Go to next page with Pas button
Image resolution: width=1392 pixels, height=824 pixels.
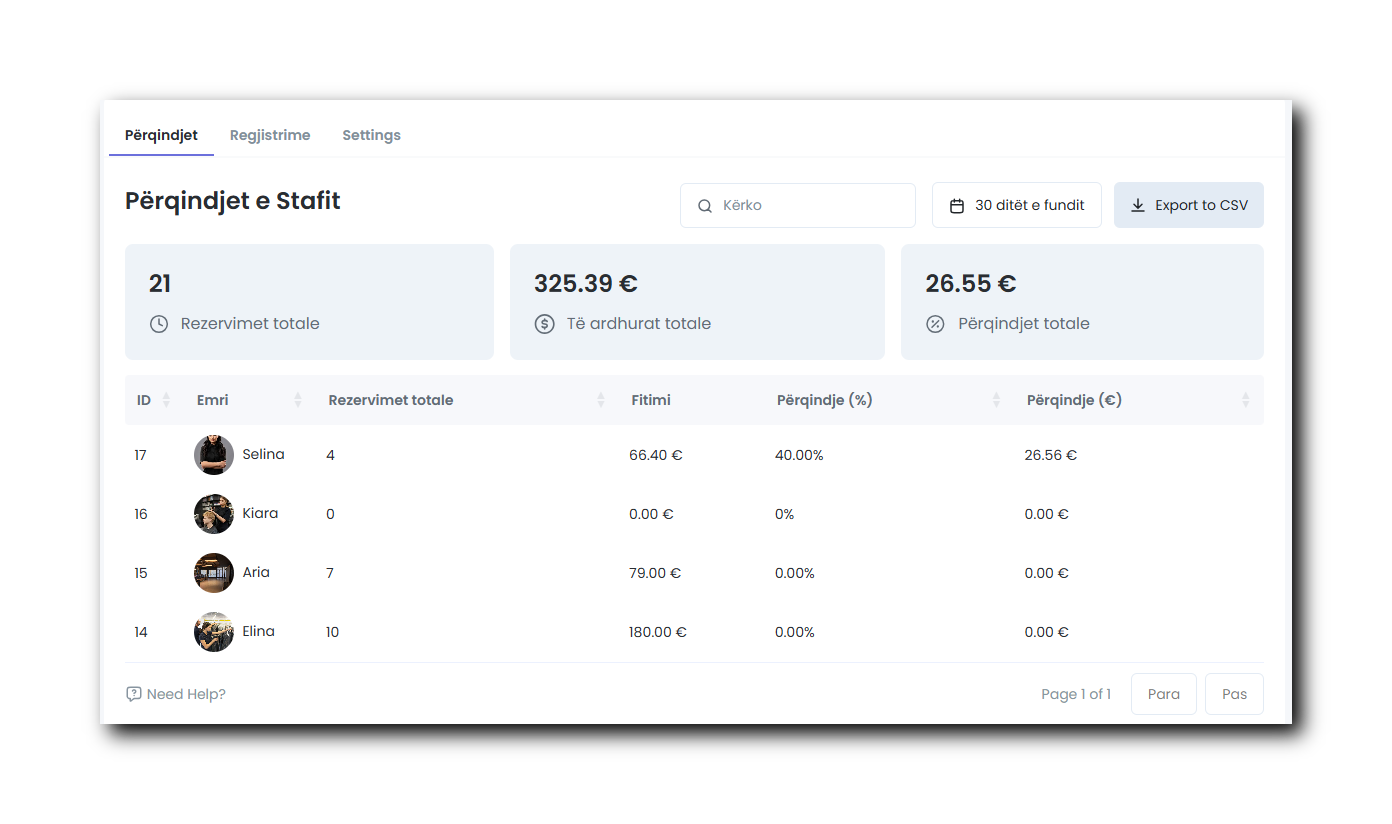click(x=1234, y=694)
